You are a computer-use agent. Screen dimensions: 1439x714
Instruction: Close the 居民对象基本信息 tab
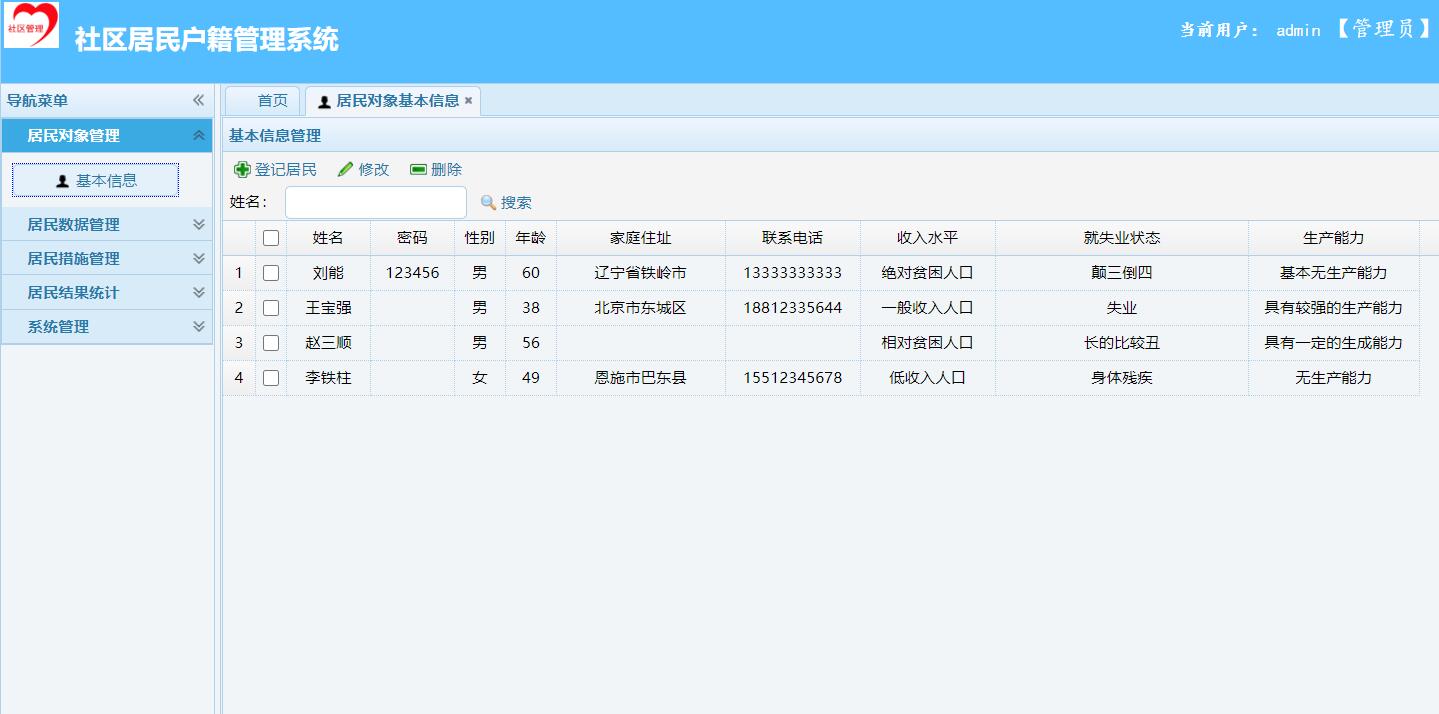pyautogui.click(x=470, y=100)
